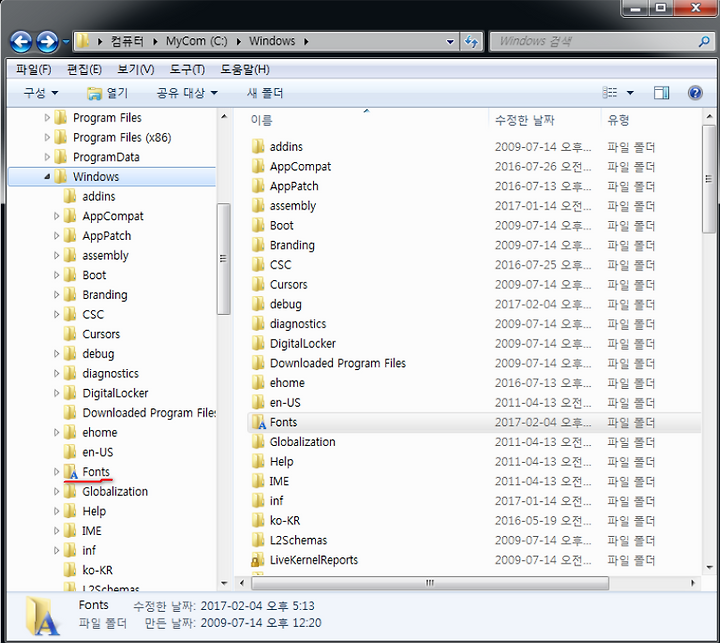The width and height of the screenshot is (720, 643).
Task: Click the MyCom (C:) breadcrumb segment
Action: pyautogui.click(x=197, y=41)
